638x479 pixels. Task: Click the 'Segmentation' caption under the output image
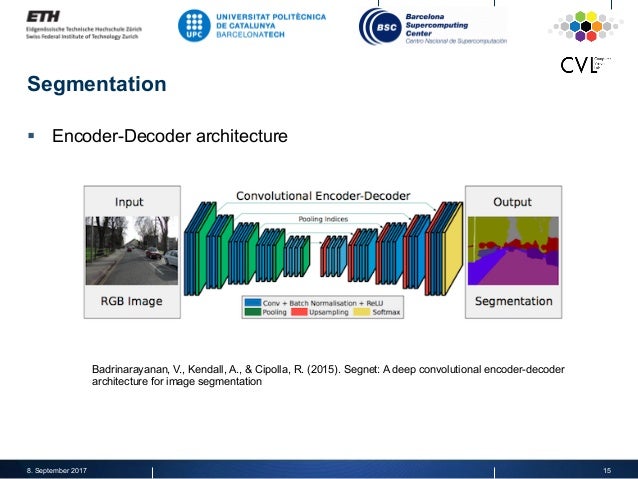[x=513, y=301]
